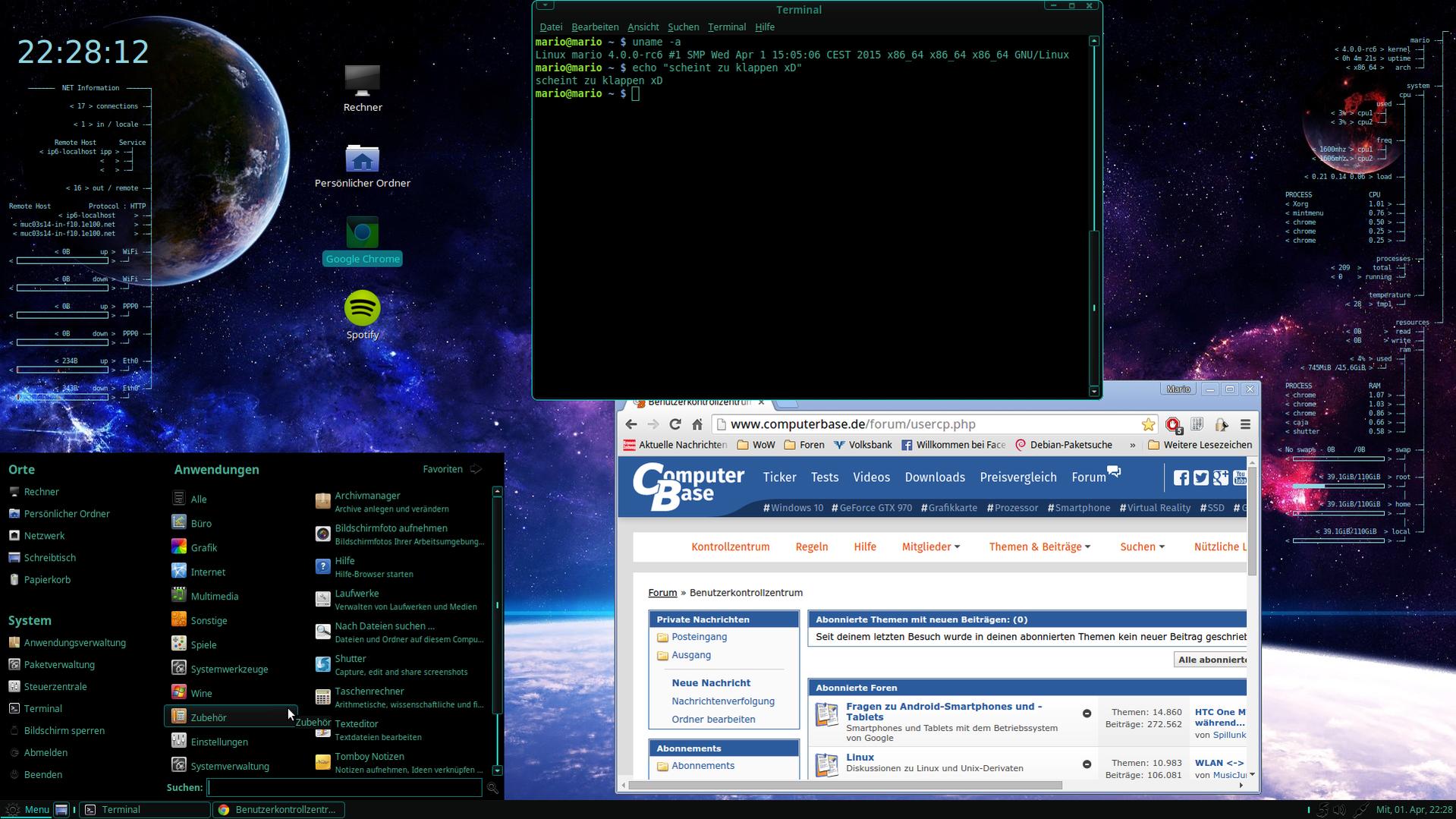Go to Chrome home page icon

tap(697, 424)
